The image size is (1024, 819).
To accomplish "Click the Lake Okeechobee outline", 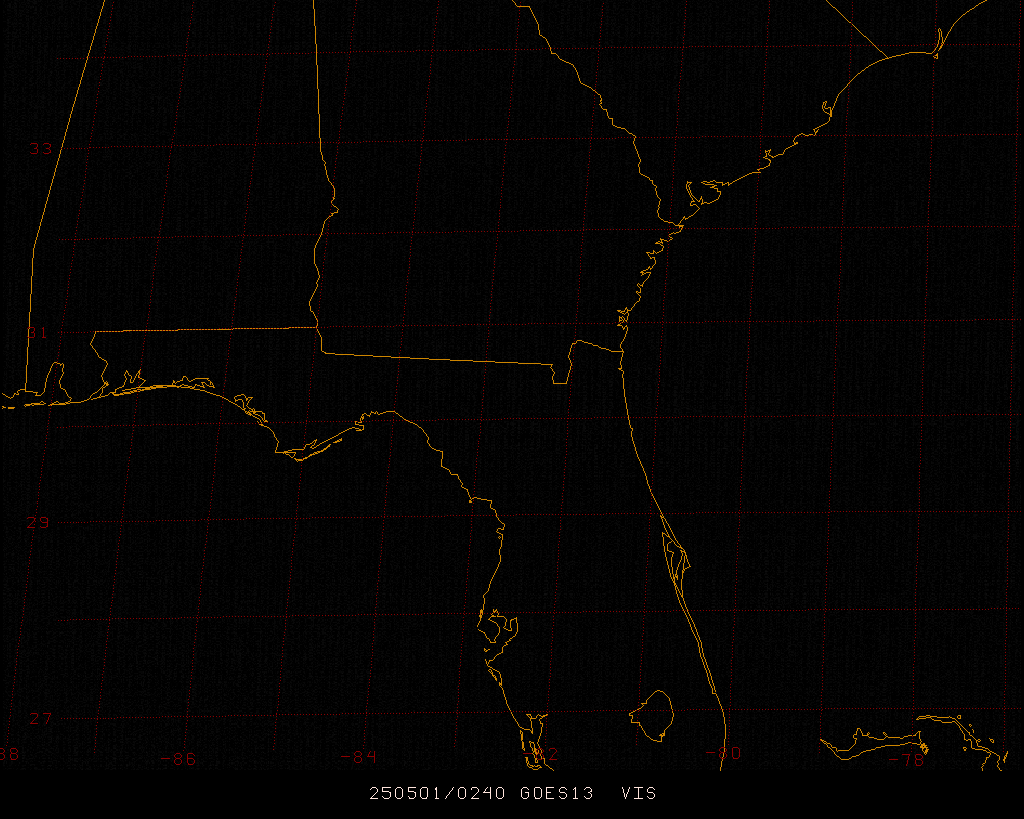I will [x=652, y=715].
